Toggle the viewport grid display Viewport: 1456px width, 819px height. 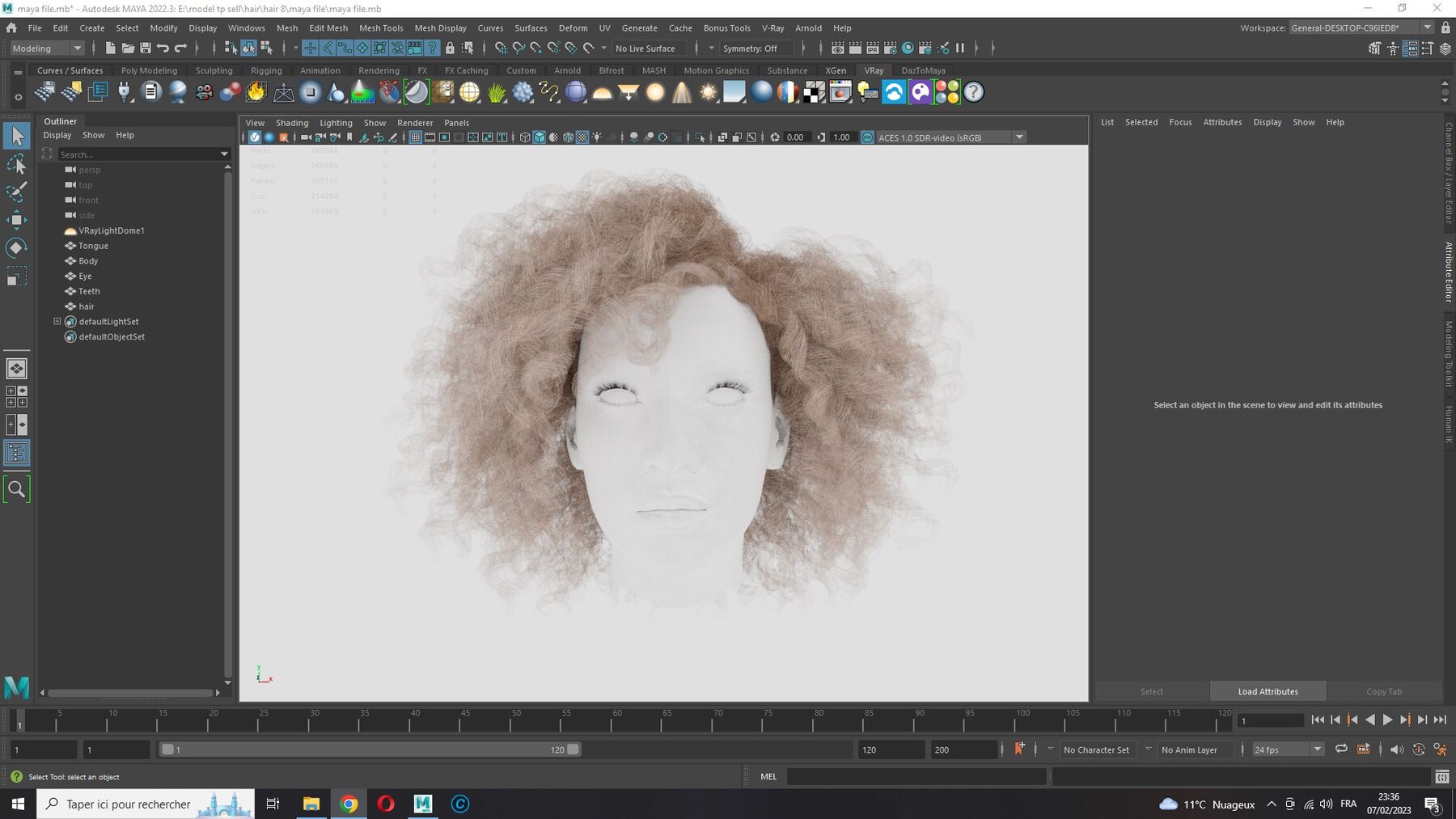coord(415,137)
